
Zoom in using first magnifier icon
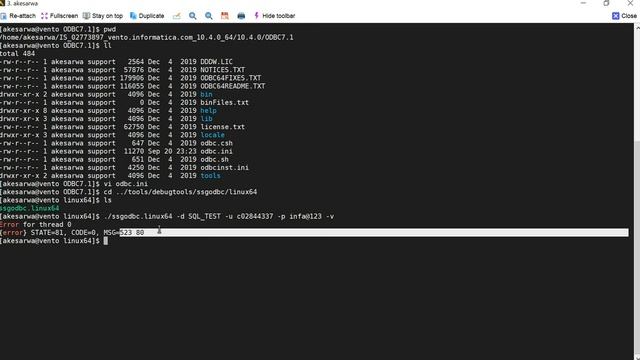193,16
